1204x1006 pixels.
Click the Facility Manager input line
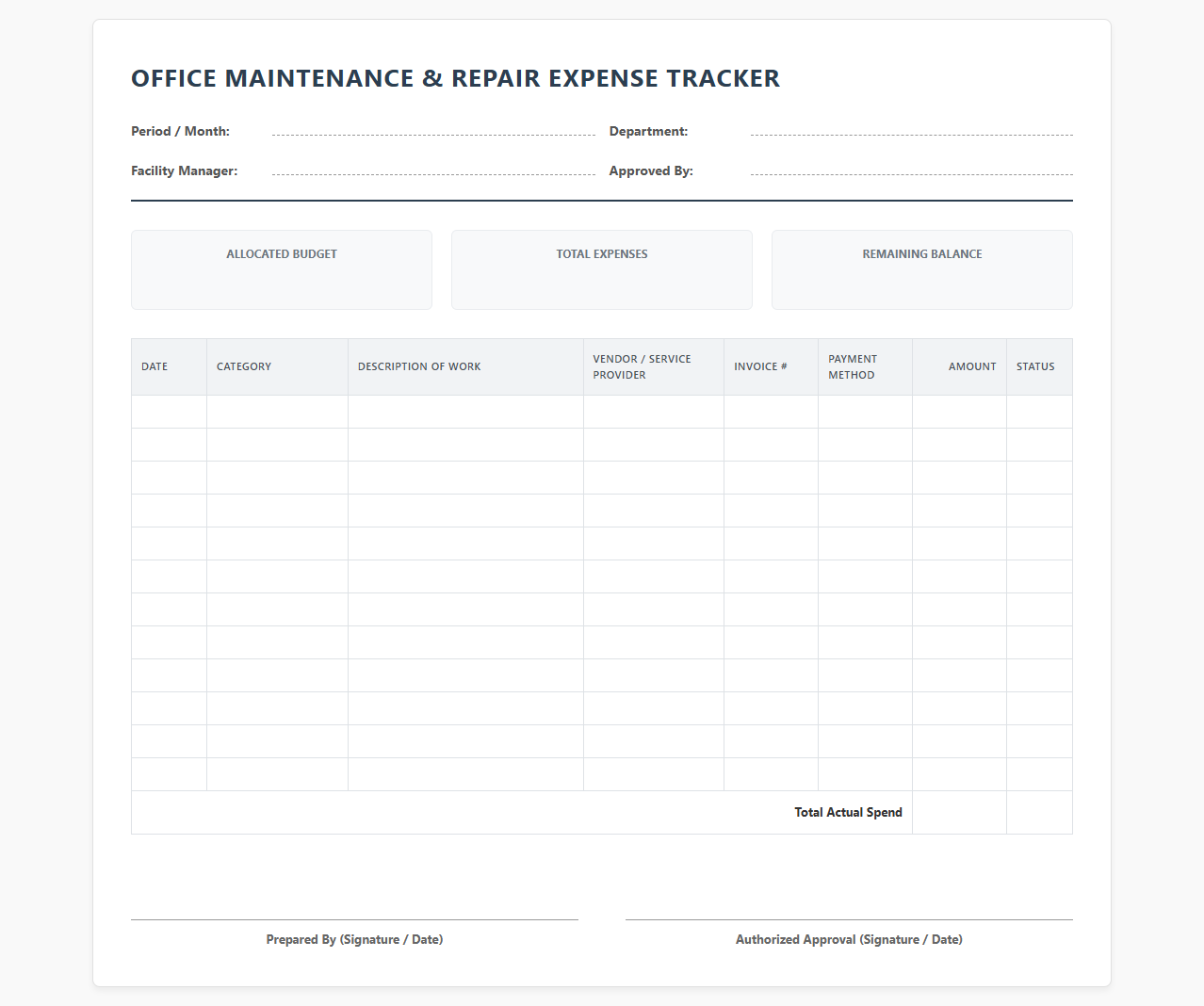pyautogui.click(x=433, y=170)
